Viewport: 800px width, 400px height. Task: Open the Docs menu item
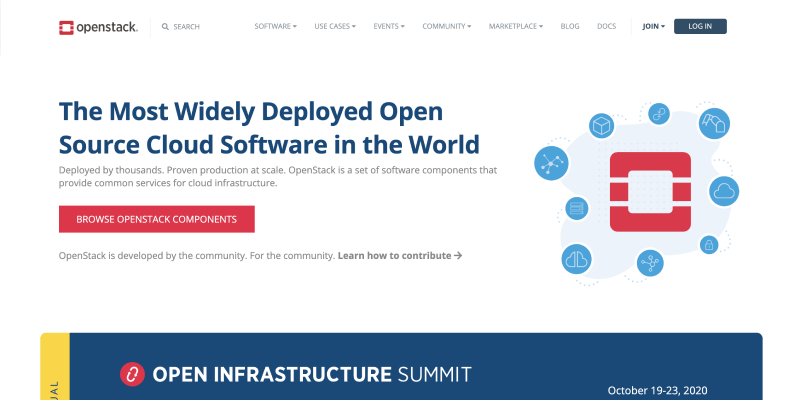[x=606, y=27]
